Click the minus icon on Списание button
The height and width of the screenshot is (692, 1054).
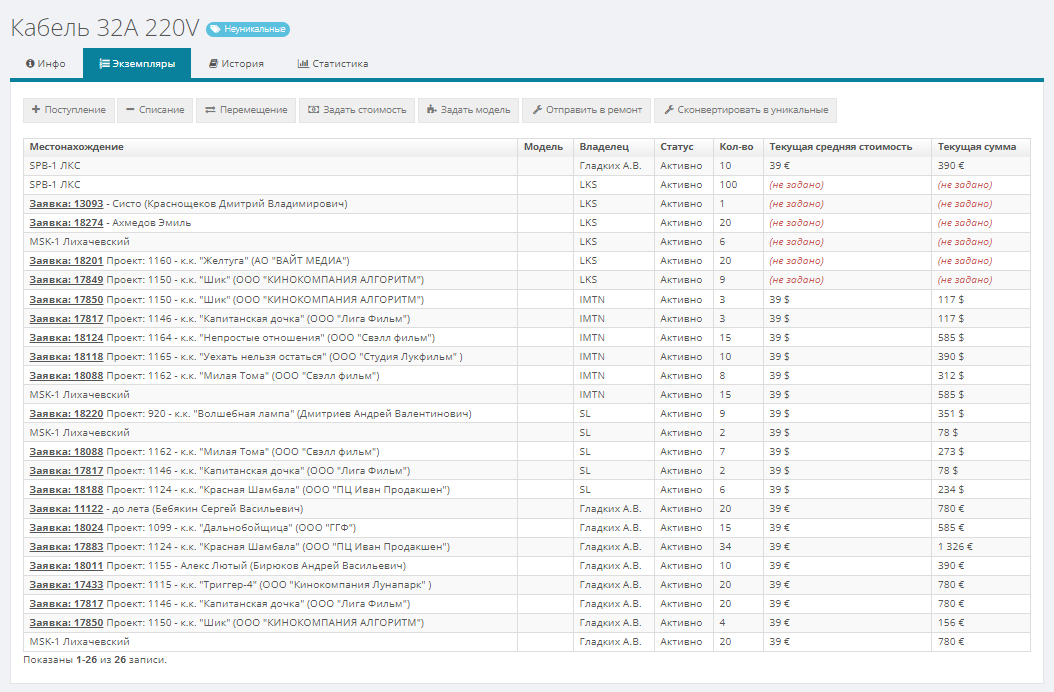(x=130, y=110)
